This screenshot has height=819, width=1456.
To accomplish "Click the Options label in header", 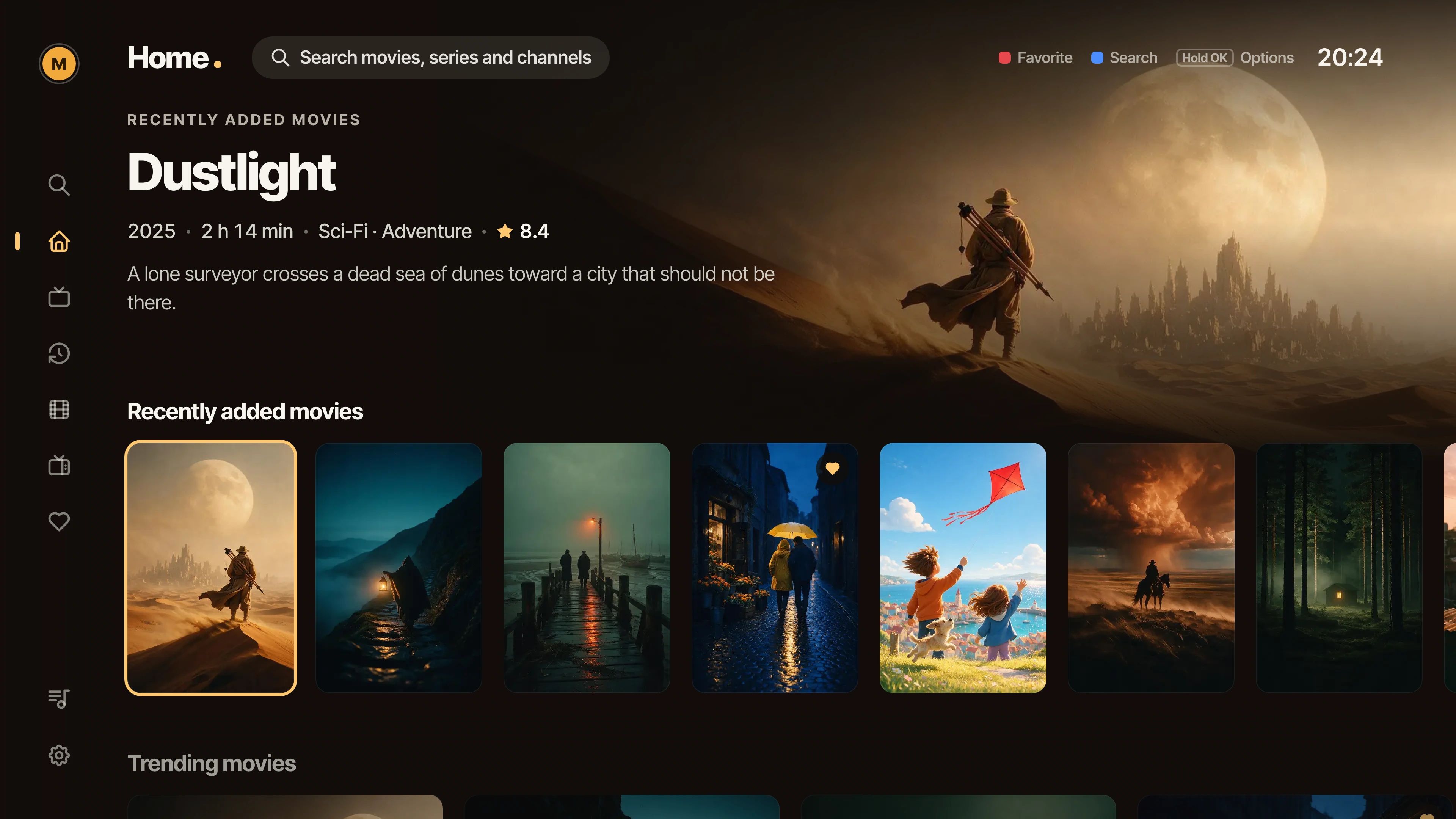I will point(1267,58).
